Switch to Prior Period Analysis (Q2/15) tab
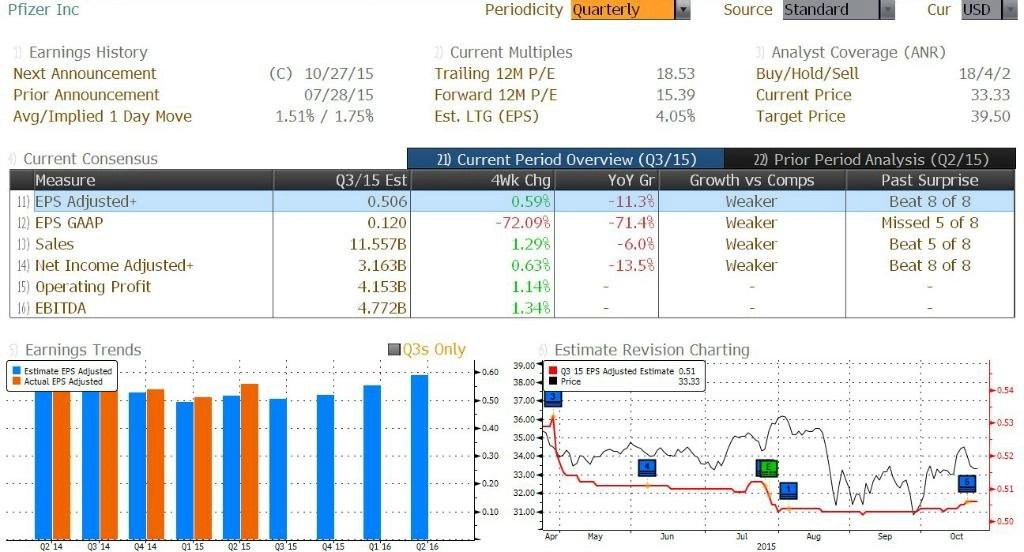This screenshot has height=552, width=1024. pos(871,159)
